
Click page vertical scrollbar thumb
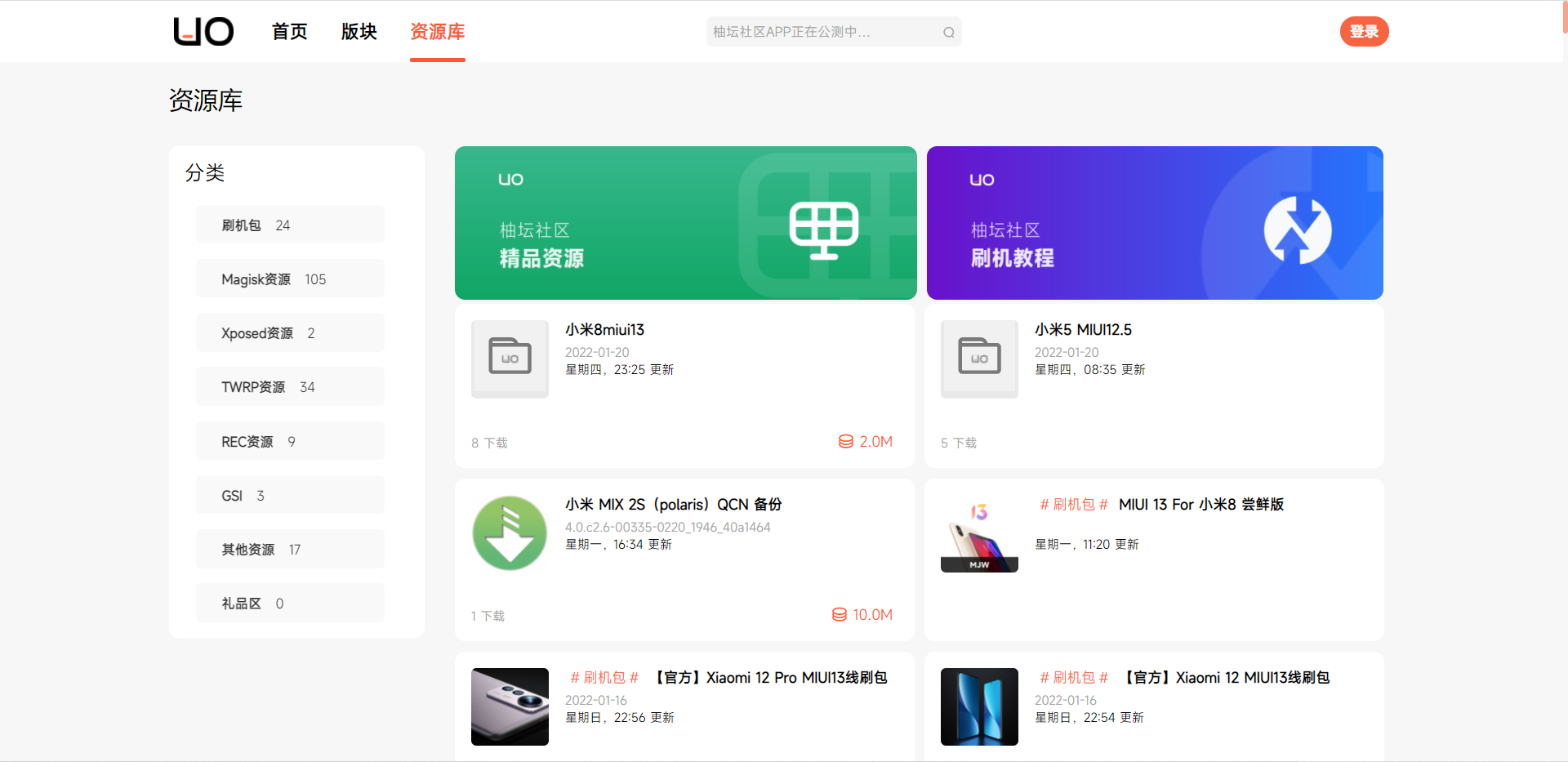point(1565,17)
